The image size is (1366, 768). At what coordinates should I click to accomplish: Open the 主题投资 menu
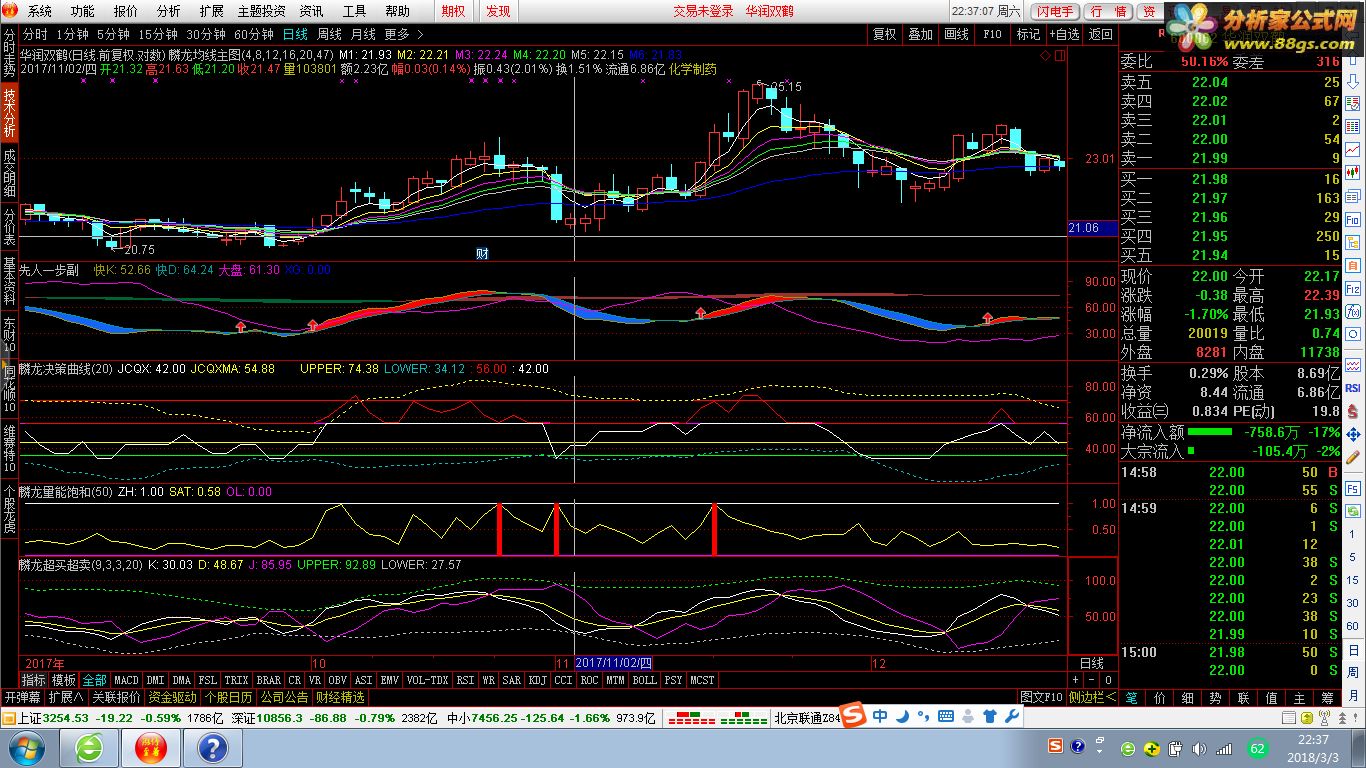(261, 11)
